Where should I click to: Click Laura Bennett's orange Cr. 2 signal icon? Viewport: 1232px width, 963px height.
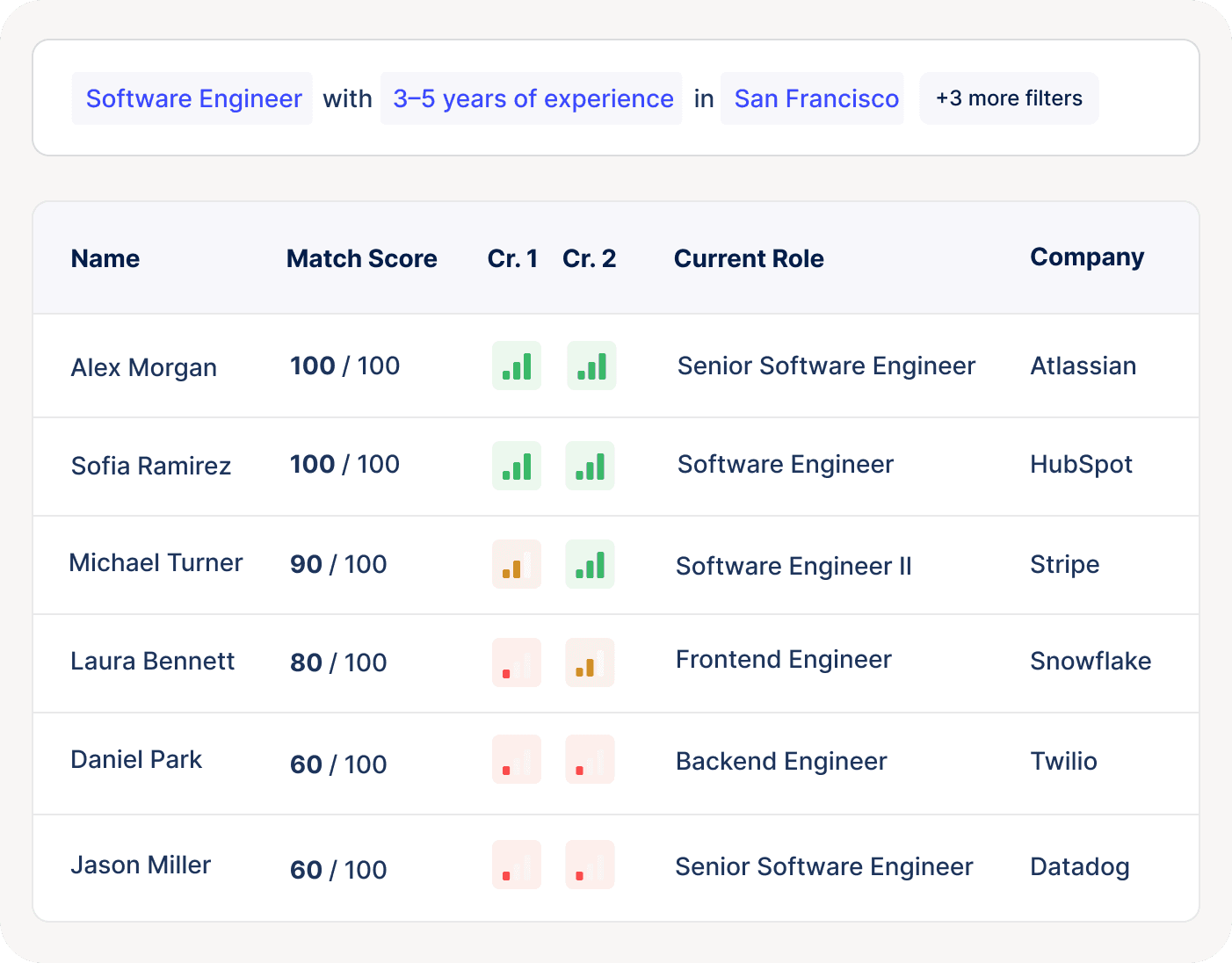pyautogui.click(x=590, y=663)
